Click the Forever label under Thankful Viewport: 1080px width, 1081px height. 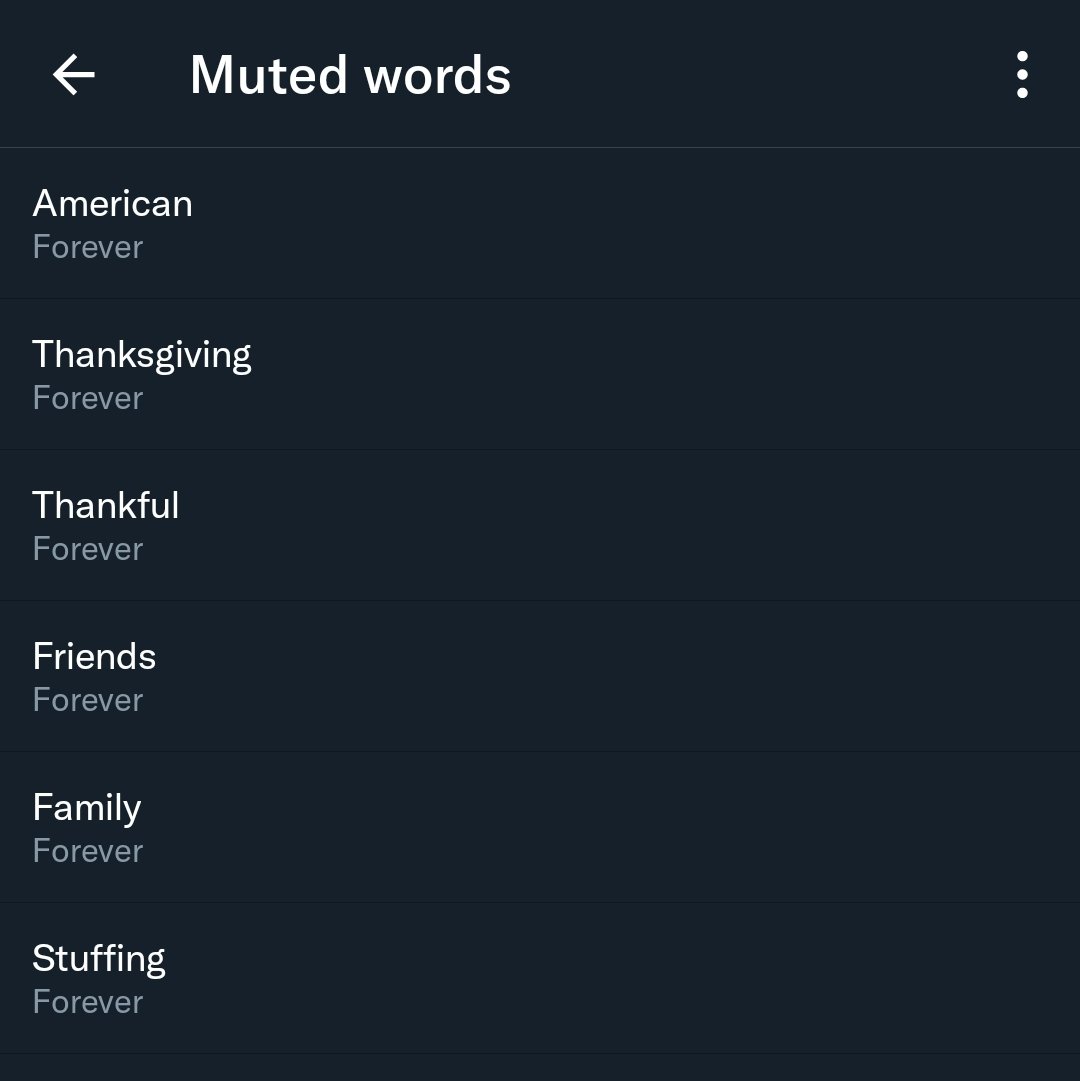pos(88,549)
